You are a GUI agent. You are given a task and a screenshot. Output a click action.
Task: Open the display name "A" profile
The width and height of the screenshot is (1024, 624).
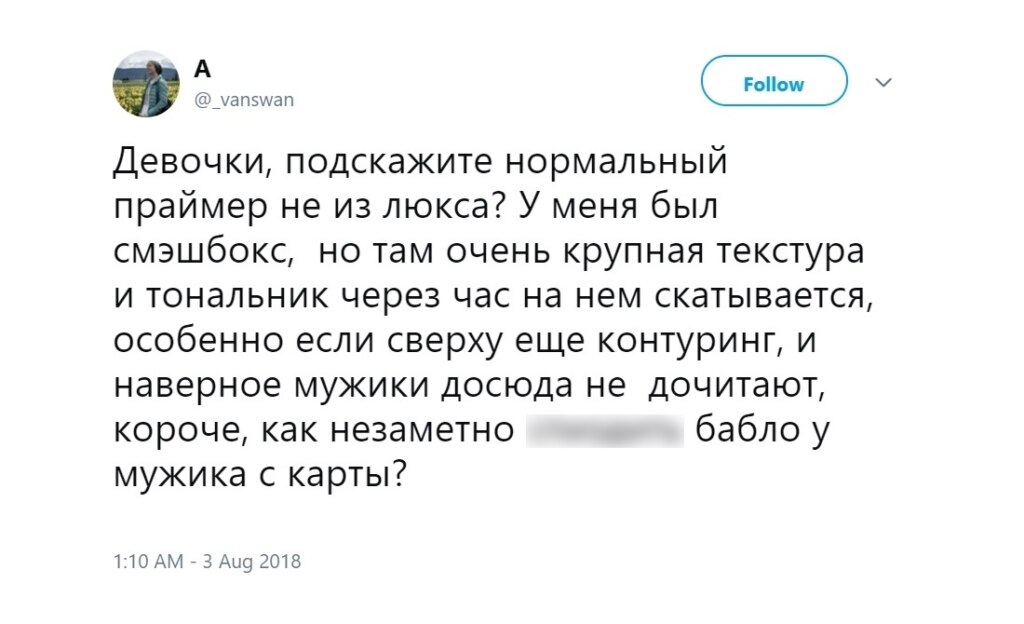(x=203, y=68)
